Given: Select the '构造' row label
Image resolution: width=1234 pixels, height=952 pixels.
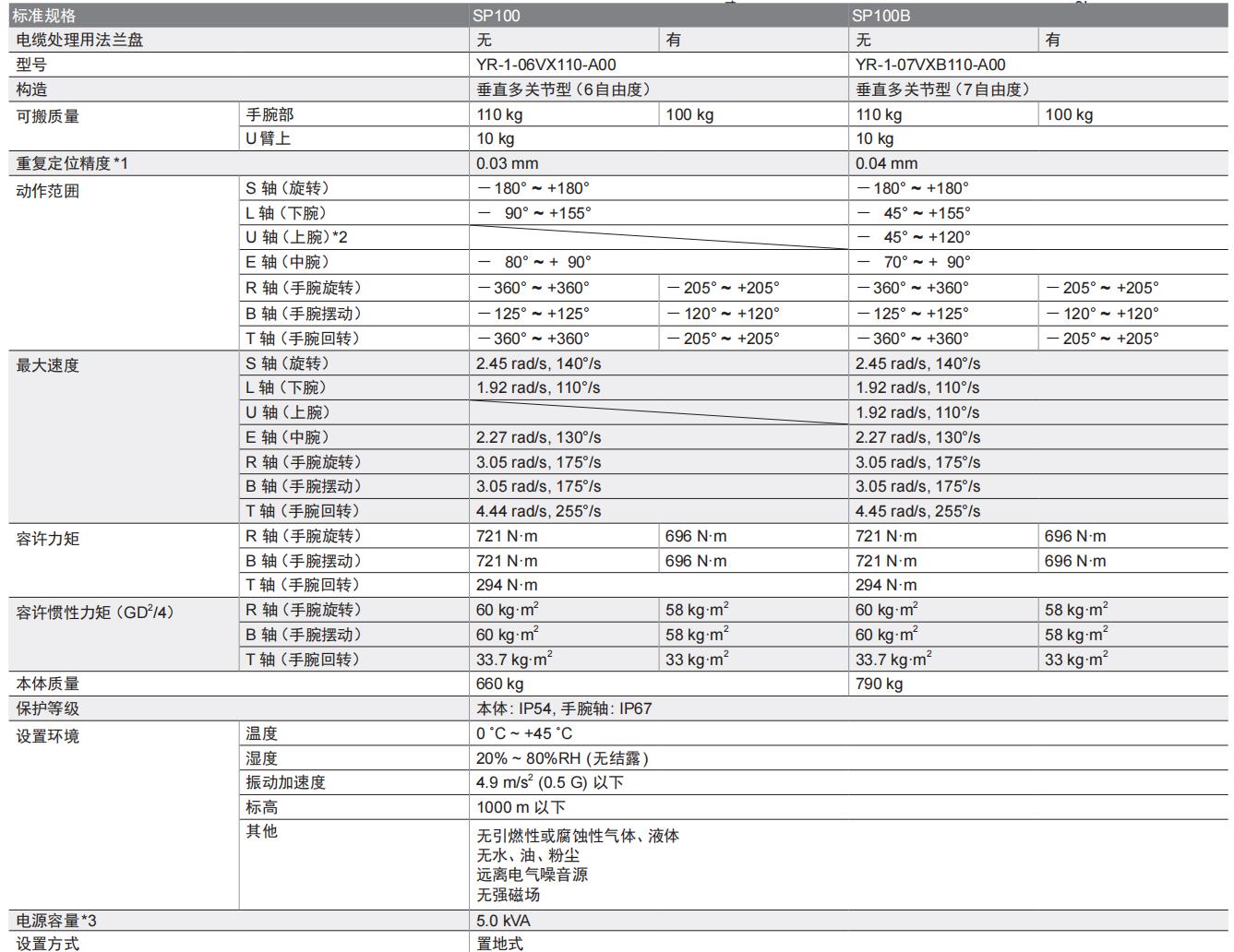Looking at the screenshot, I should (x=31, y=89).
